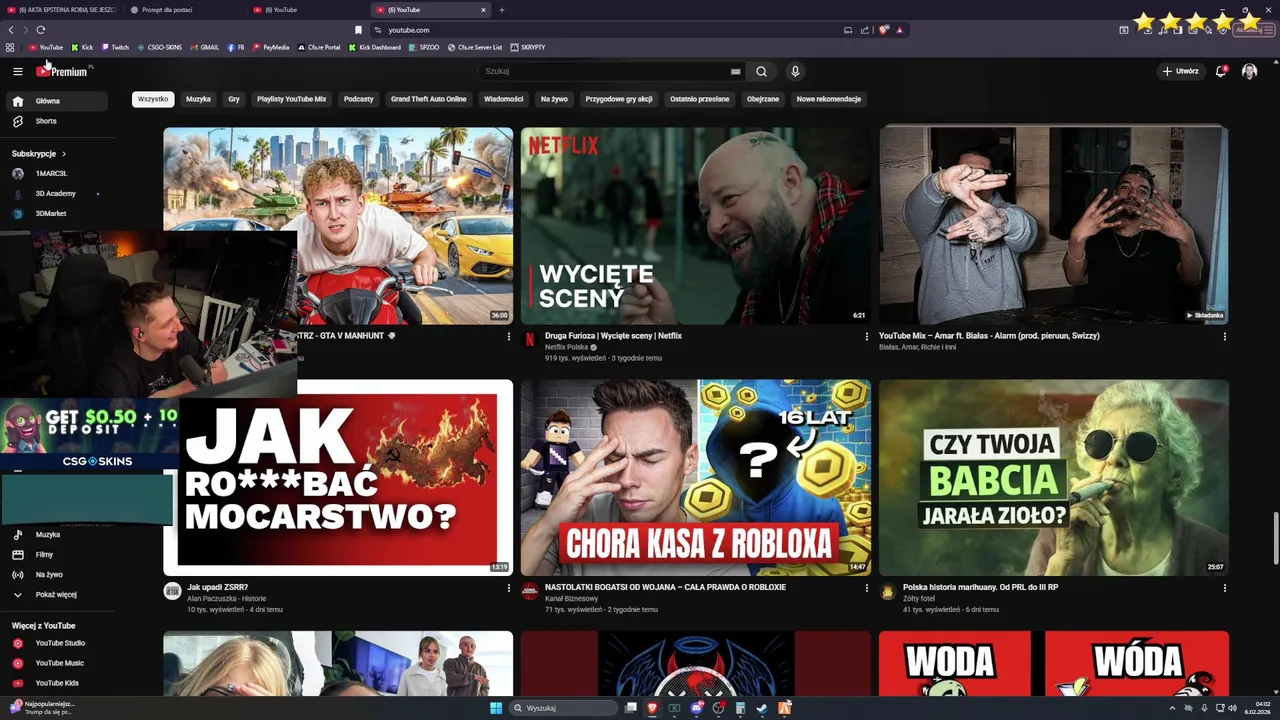Switch to AKTA EPSTEINA browser tab
The height and width of the screenshot is (720, 1280).
(62, 10)
